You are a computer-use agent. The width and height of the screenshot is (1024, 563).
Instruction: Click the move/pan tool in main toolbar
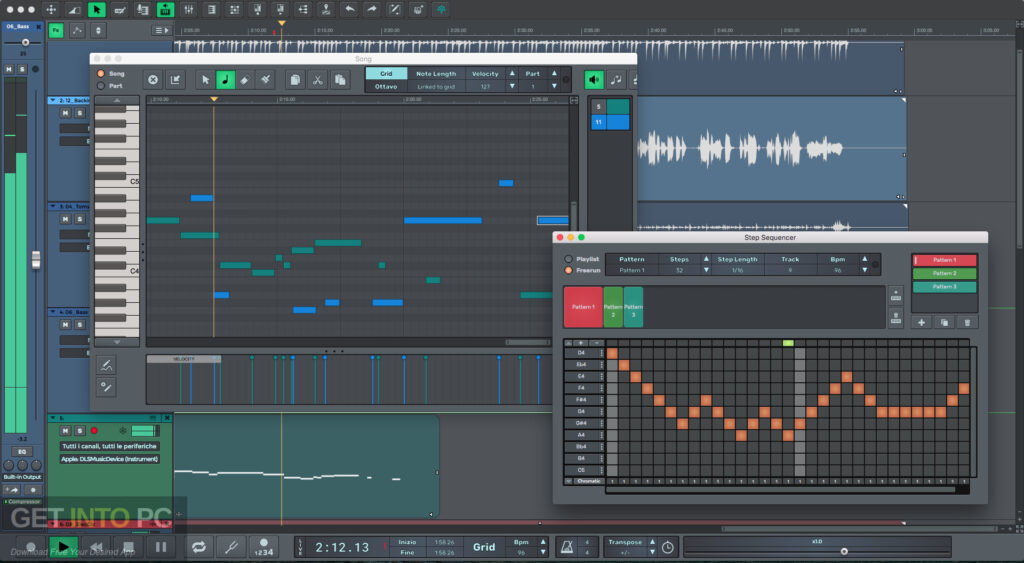tap(51, 9)
